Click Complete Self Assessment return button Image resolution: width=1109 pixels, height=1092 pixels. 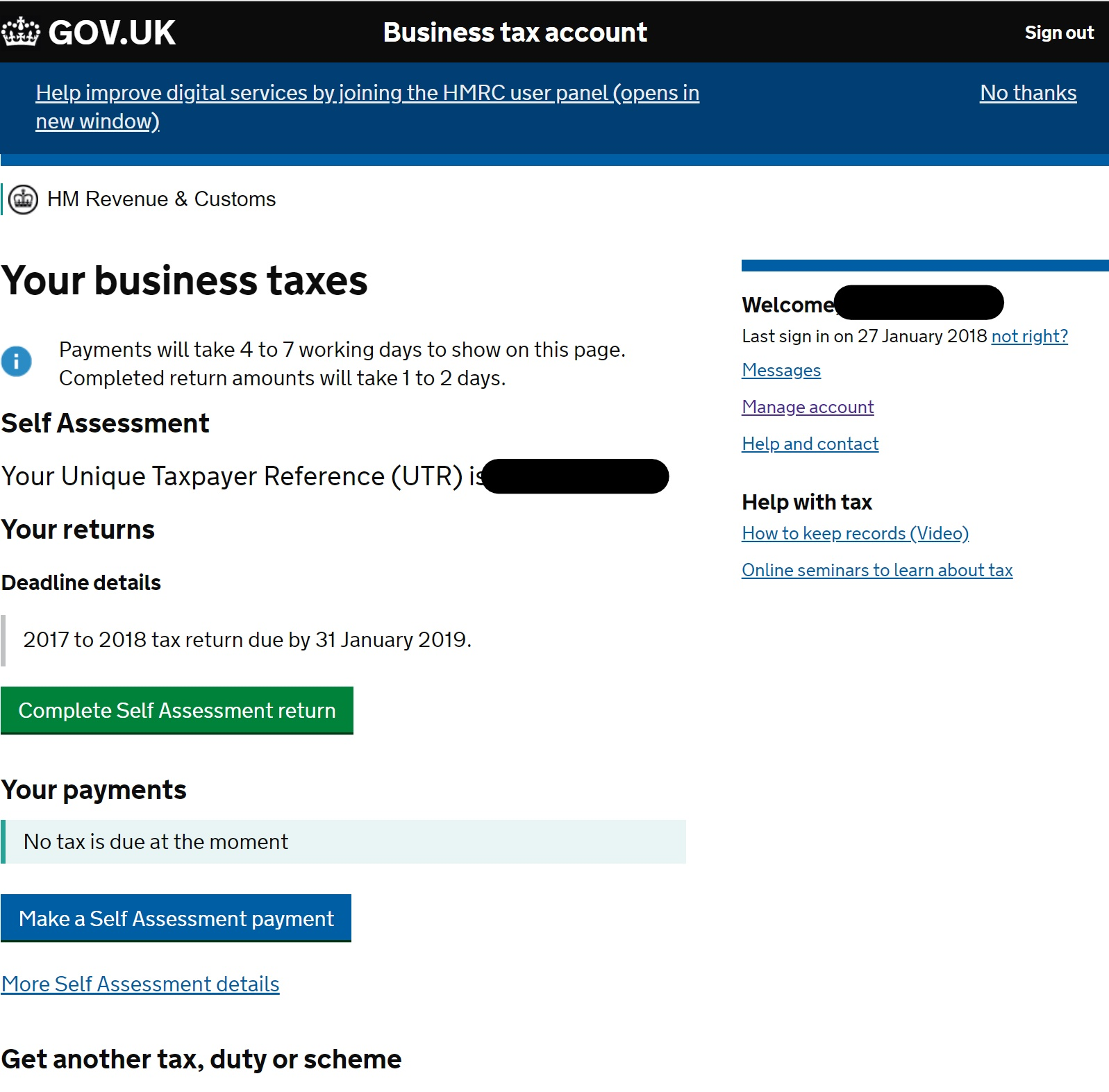177,710
